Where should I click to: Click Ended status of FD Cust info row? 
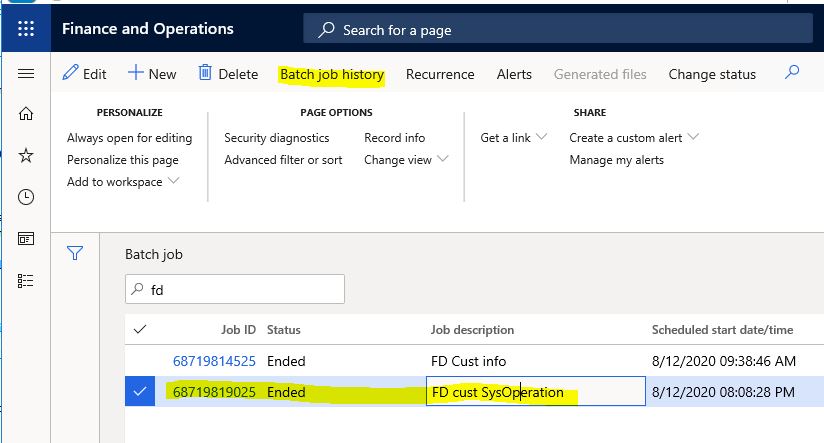pyautogui.click(x=286, y=361)
